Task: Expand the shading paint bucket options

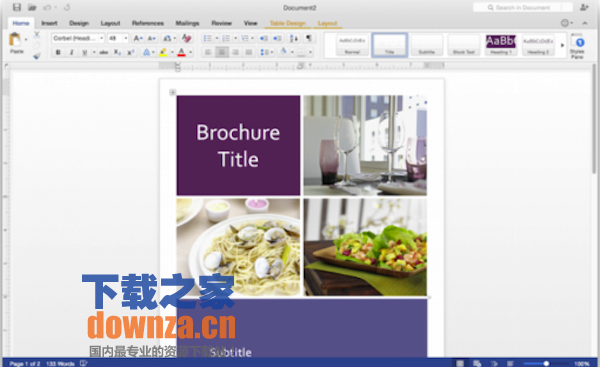Action: tap(292, 52)
